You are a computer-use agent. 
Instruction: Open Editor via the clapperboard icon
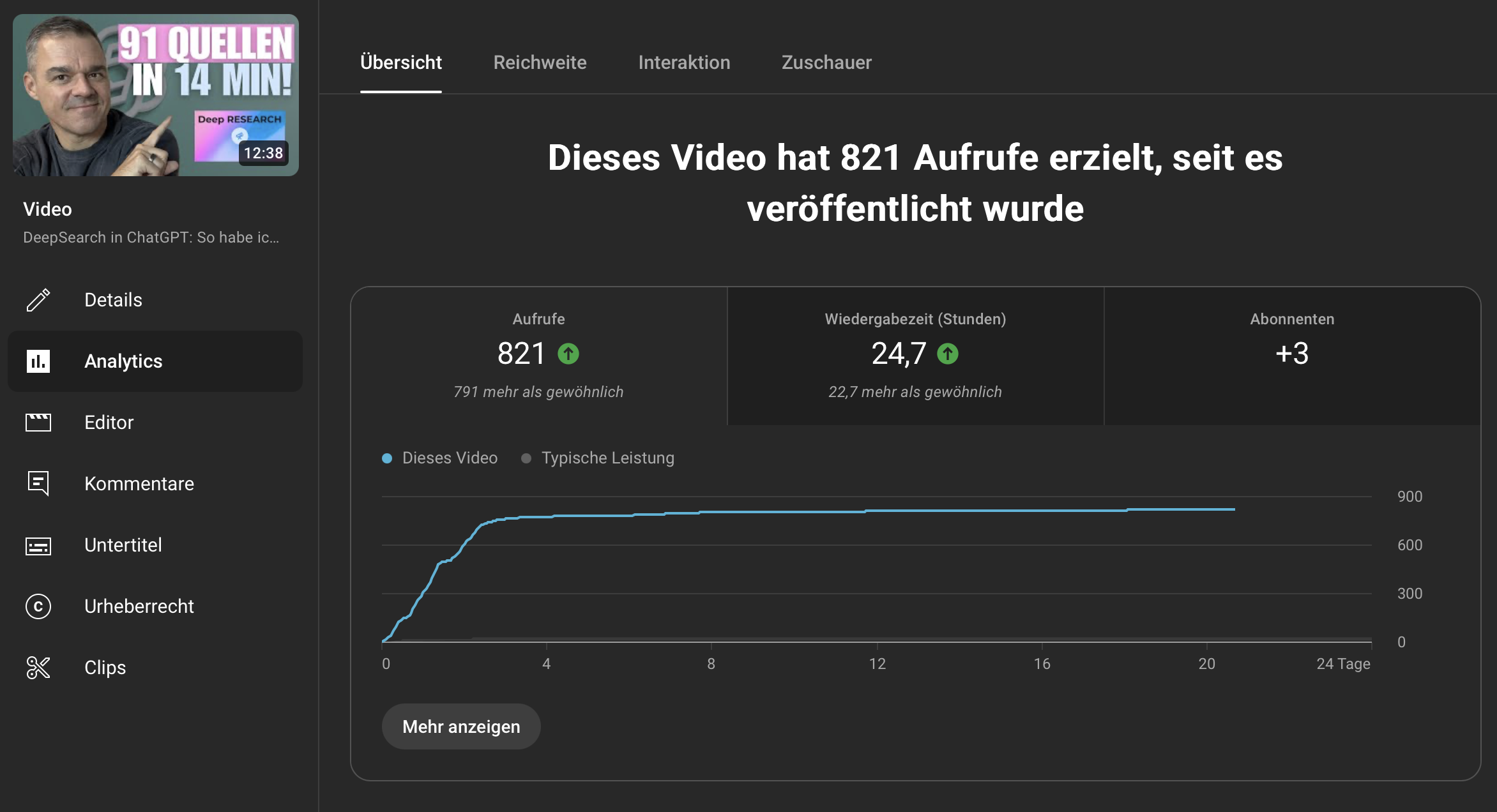[38, 423]
